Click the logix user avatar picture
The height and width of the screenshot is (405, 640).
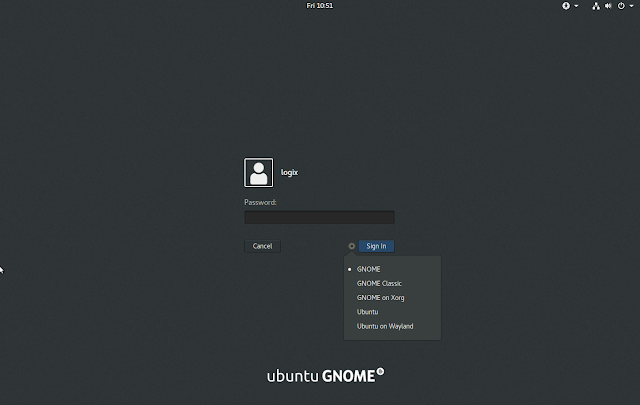pos(258,172)
